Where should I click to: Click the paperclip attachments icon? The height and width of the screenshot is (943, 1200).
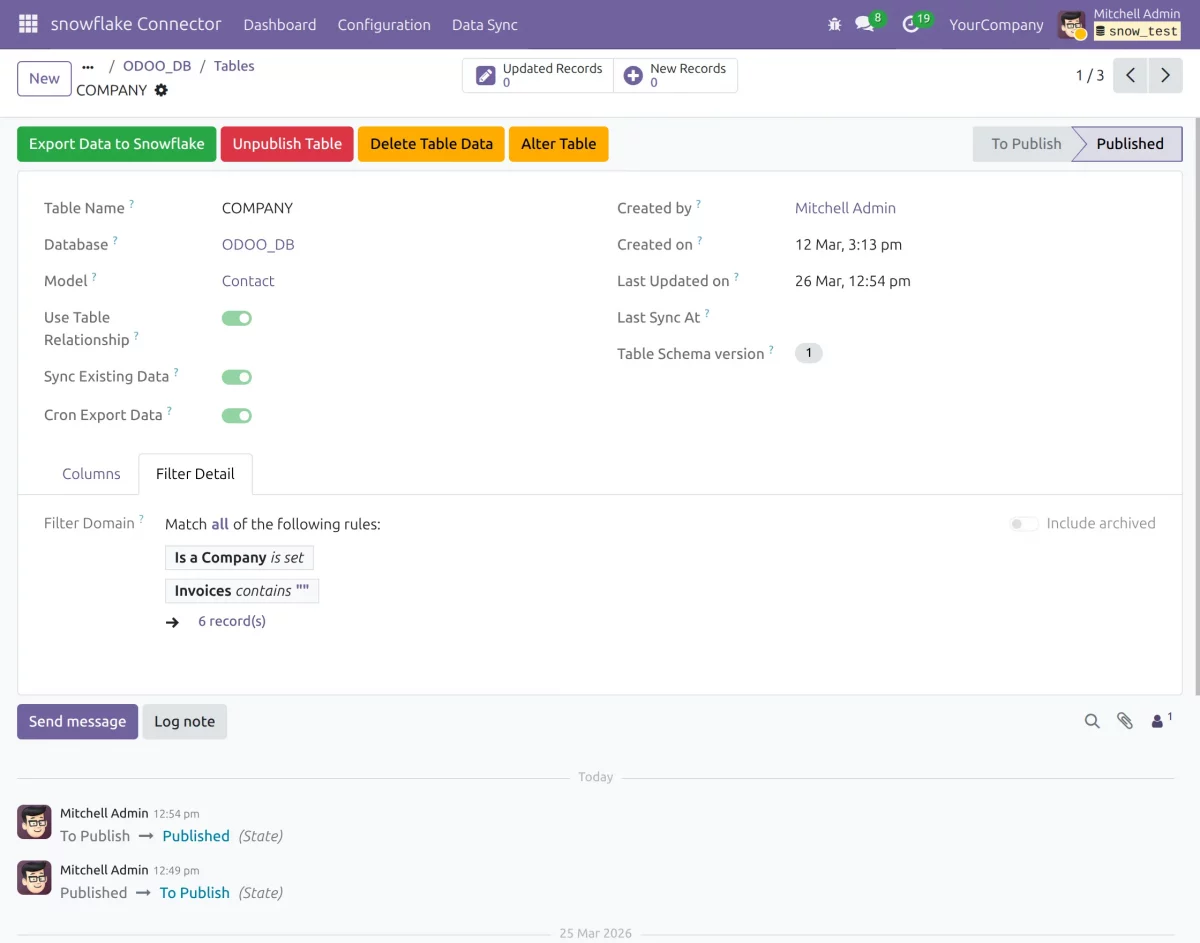coord(1125,721)
